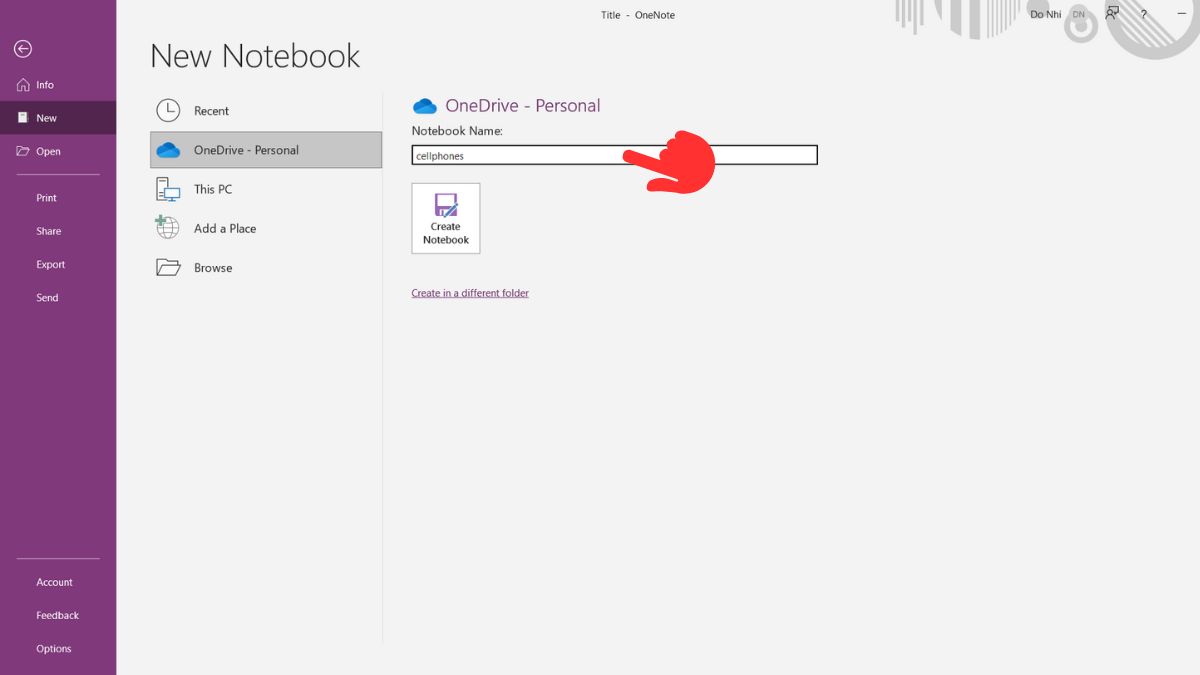Click the New page icon in the sidebar

point(23,118)
